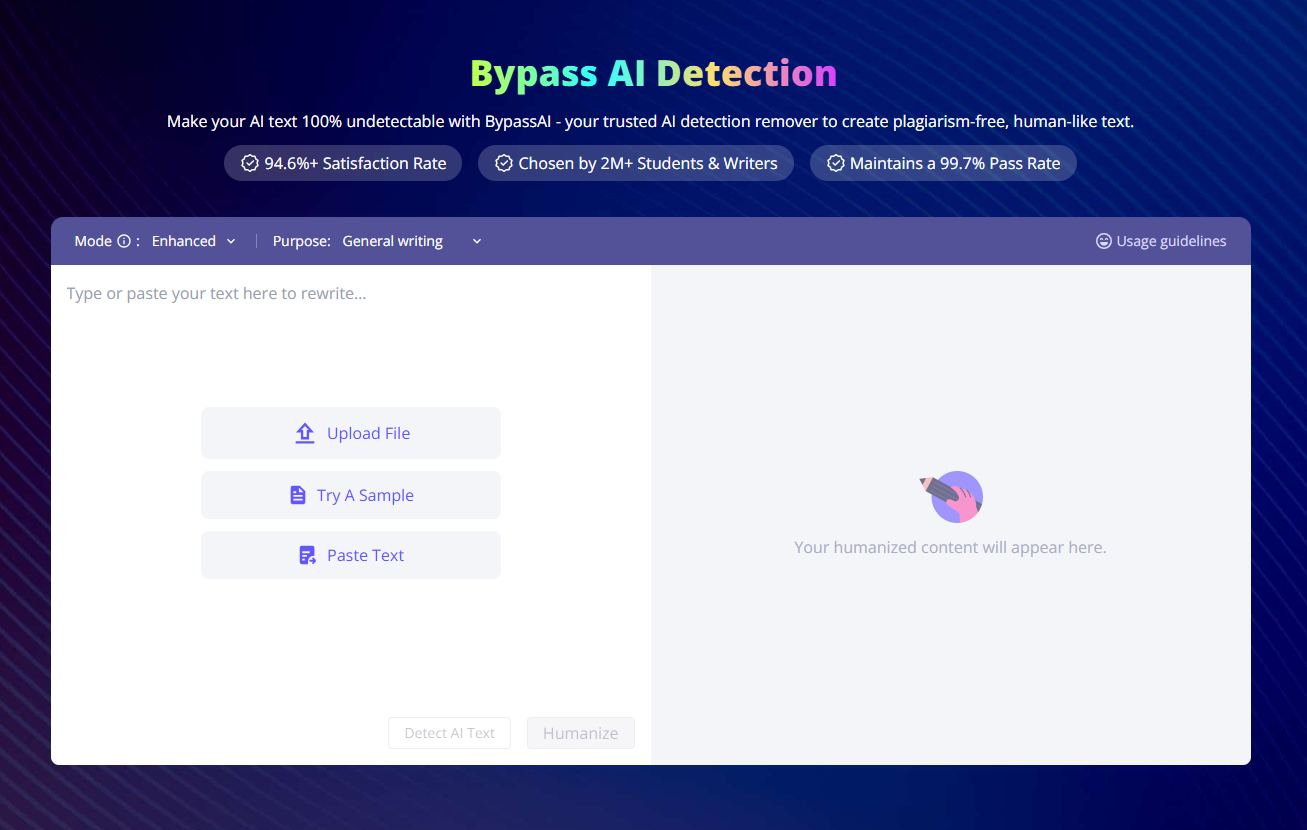Click the Paste Text button

click(x=351, y=555)
